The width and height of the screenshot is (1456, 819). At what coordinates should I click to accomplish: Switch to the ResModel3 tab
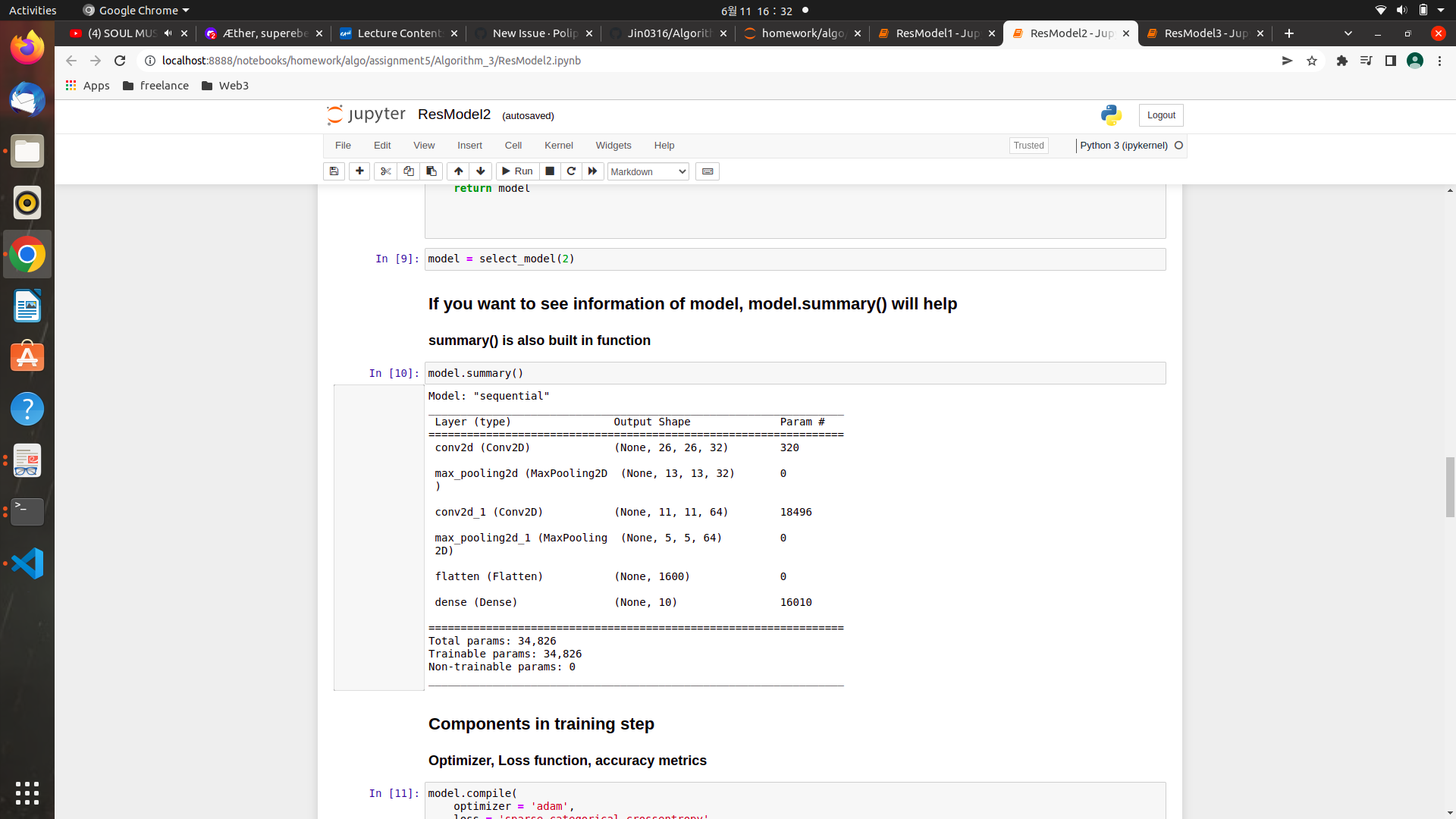(1204, 33)
